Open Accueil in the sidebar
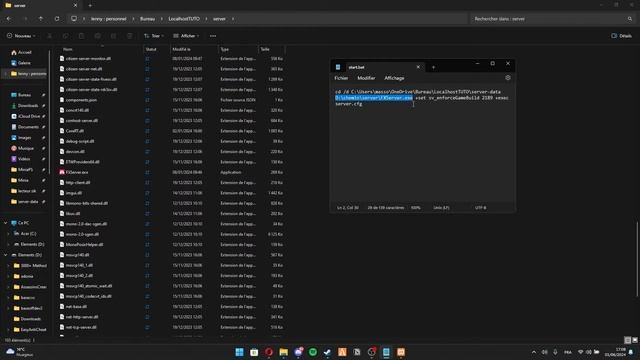Screen dimensions: 640x360 24,52
